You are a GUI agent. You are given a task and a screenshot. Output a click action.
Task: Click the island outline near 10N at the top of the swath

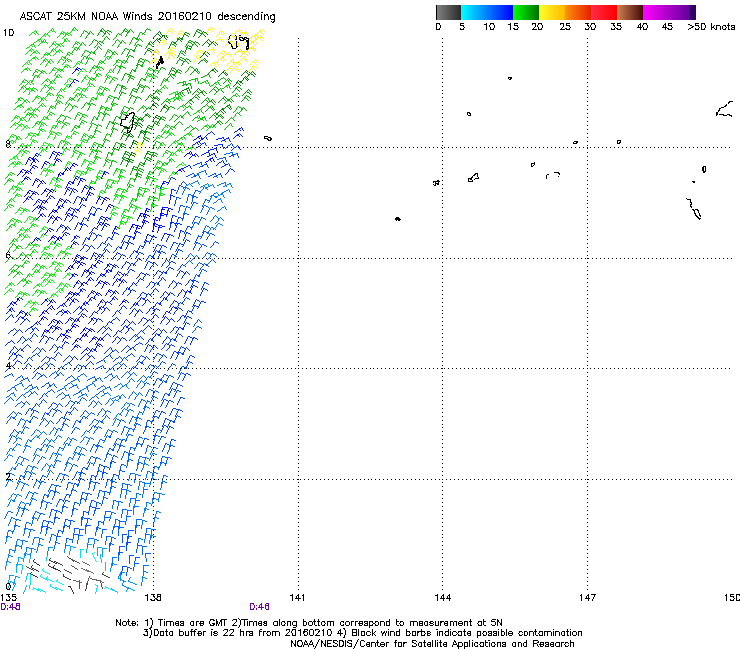(x=239, y=42)
